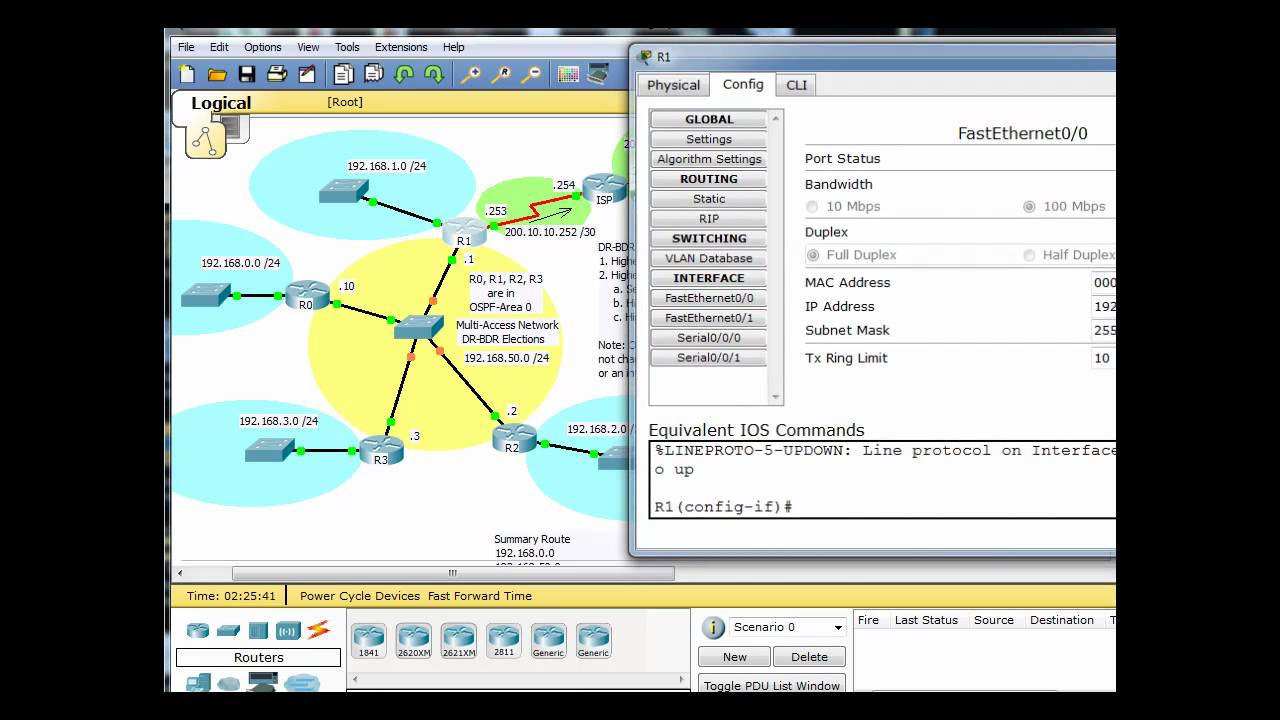
Task: Select Half Duplex radio button
Action: point(1029,255)
